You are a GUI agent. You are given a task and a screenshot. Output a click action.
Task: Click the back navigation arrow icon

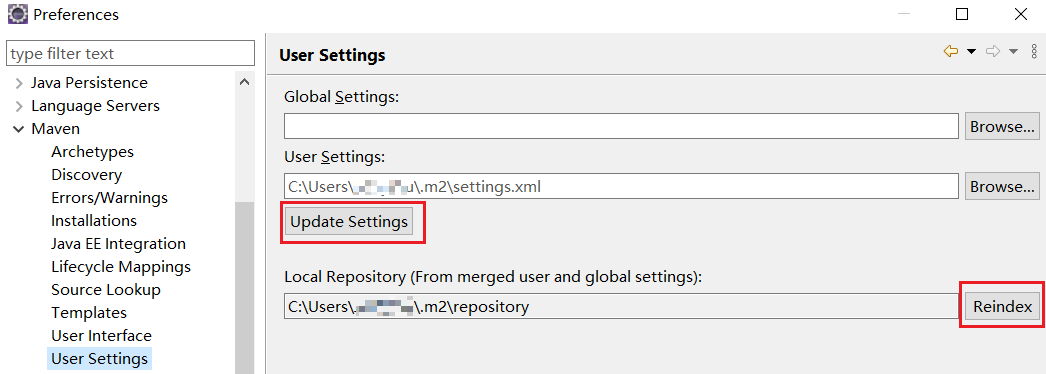click(x=951, y=52)
